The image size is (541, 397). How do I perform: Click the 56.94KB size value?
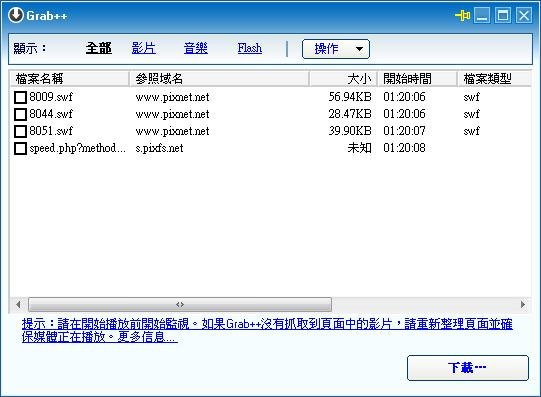click(350, 97)
